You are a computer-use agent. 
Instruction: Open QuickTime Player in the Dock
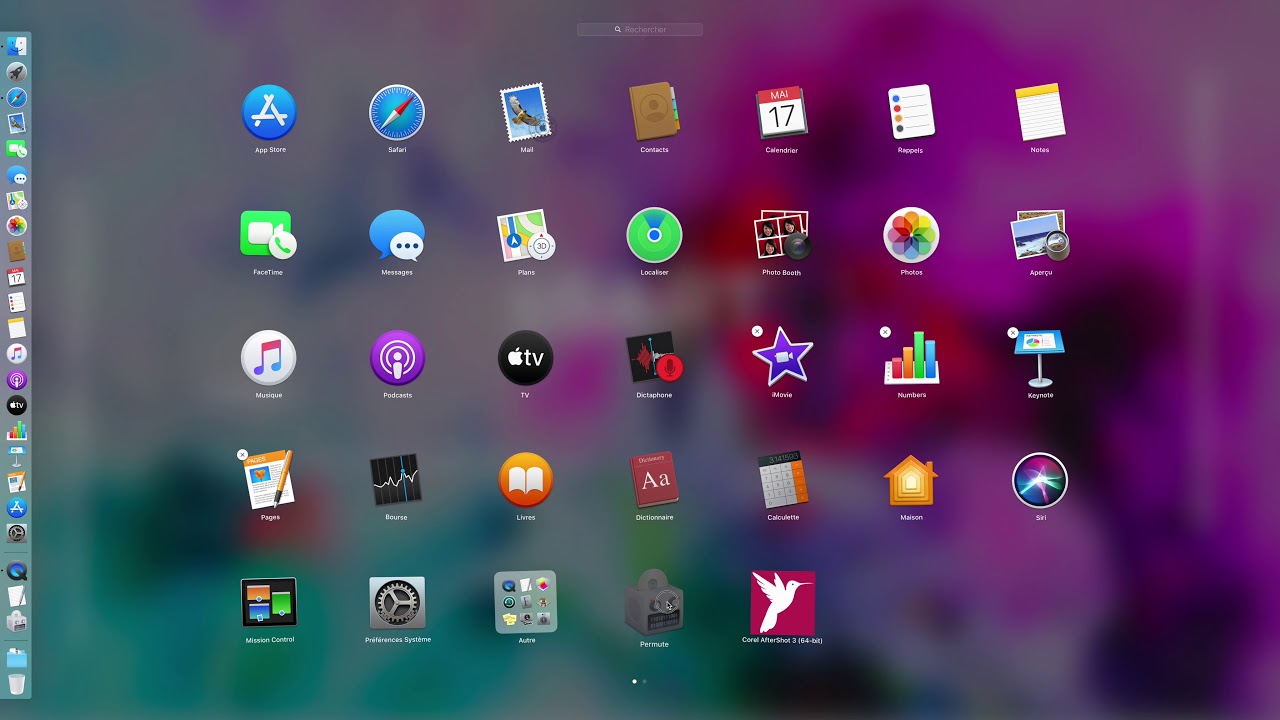[16, 571]
